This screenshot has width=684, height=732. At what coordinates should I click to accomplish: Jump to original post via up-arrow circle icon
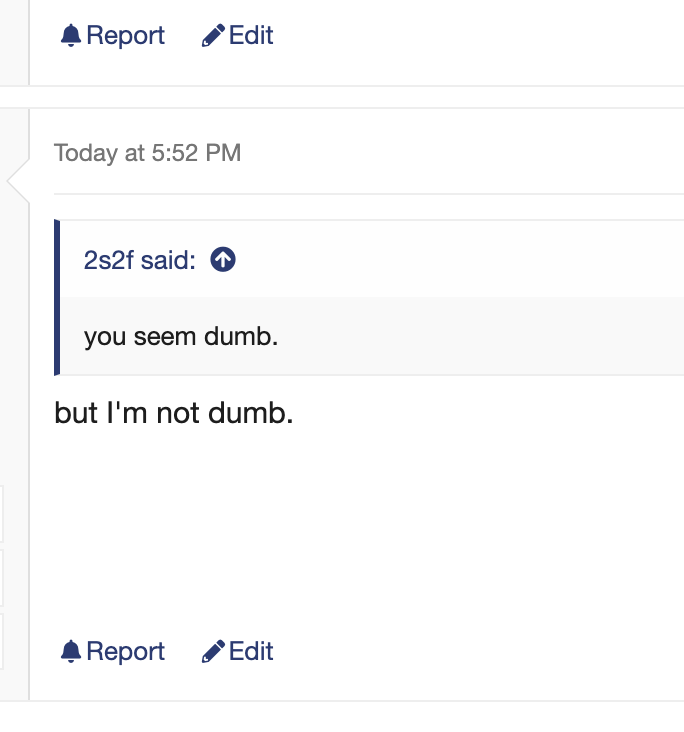click(223, 259)
